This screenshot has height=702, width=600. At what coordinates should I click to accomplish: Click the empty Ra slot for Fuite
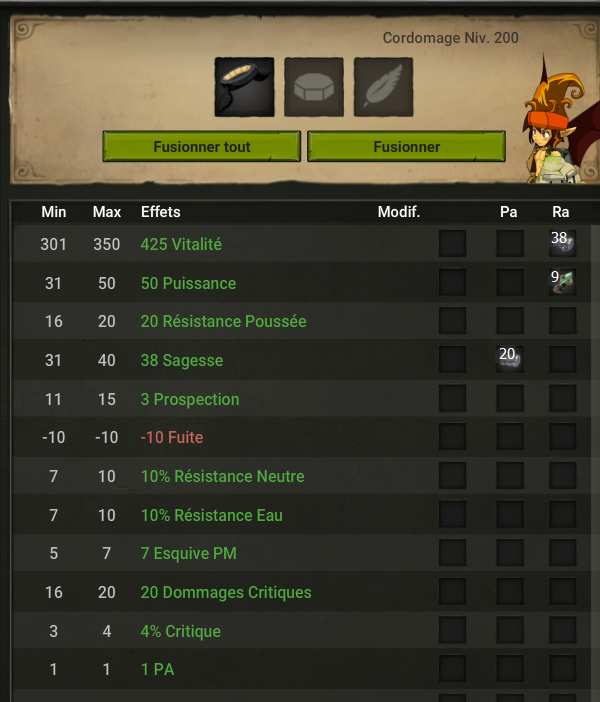tap(562, 437)
